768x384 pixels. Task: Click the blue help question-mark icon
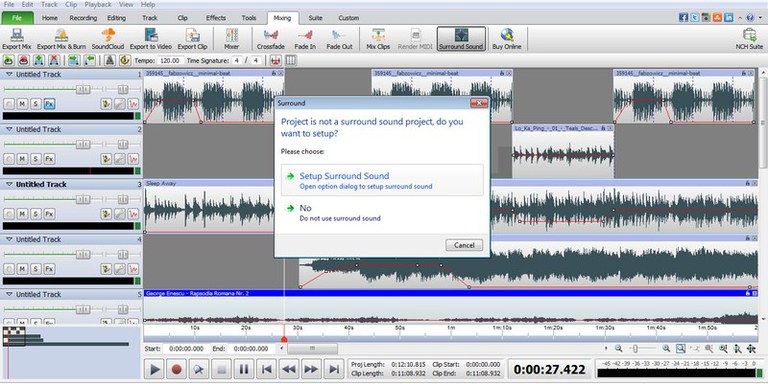point(750,17)
